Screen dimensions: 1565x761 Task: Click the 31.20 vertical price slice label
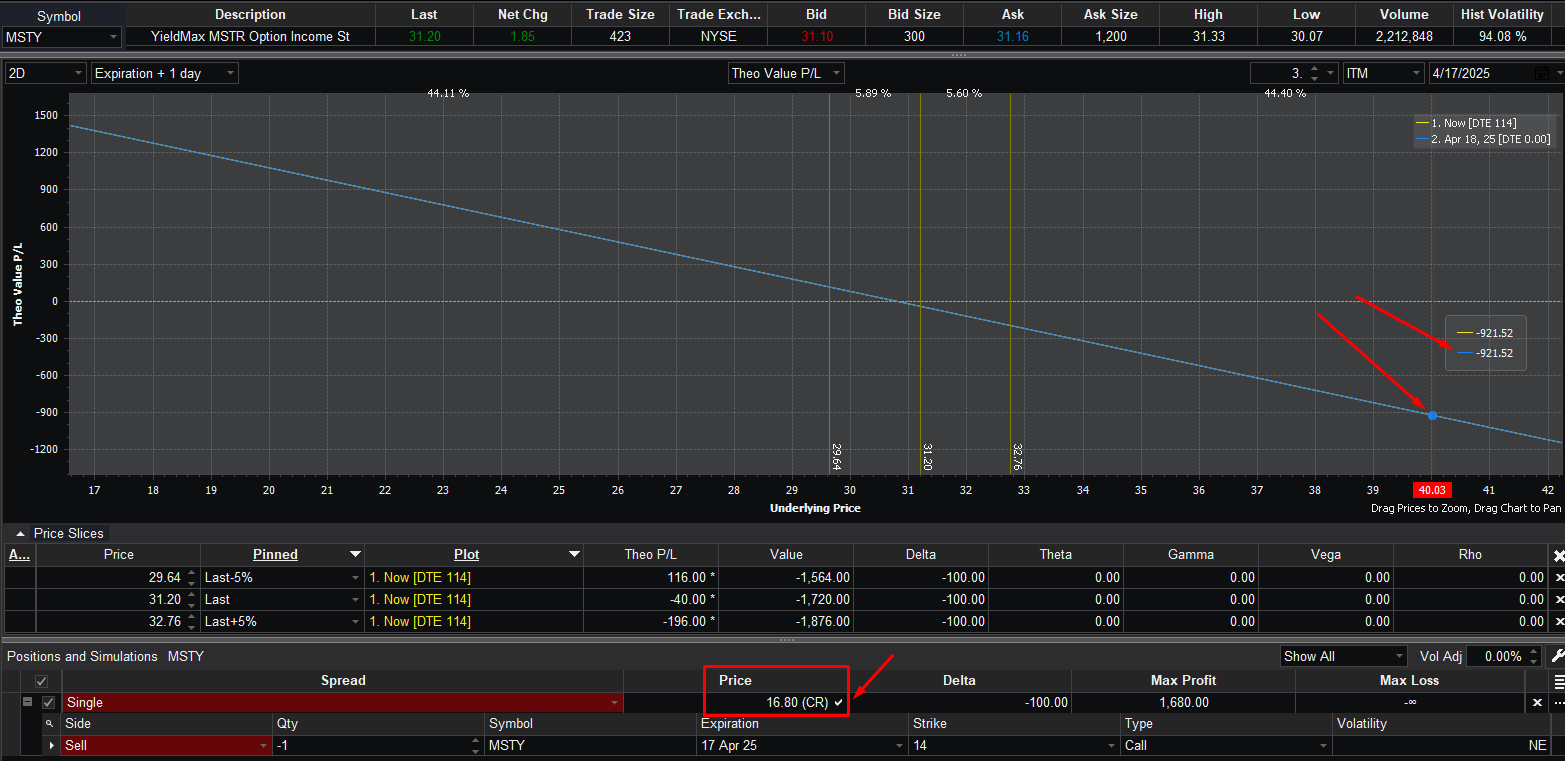pyautogui.click(x=927, y=457)
